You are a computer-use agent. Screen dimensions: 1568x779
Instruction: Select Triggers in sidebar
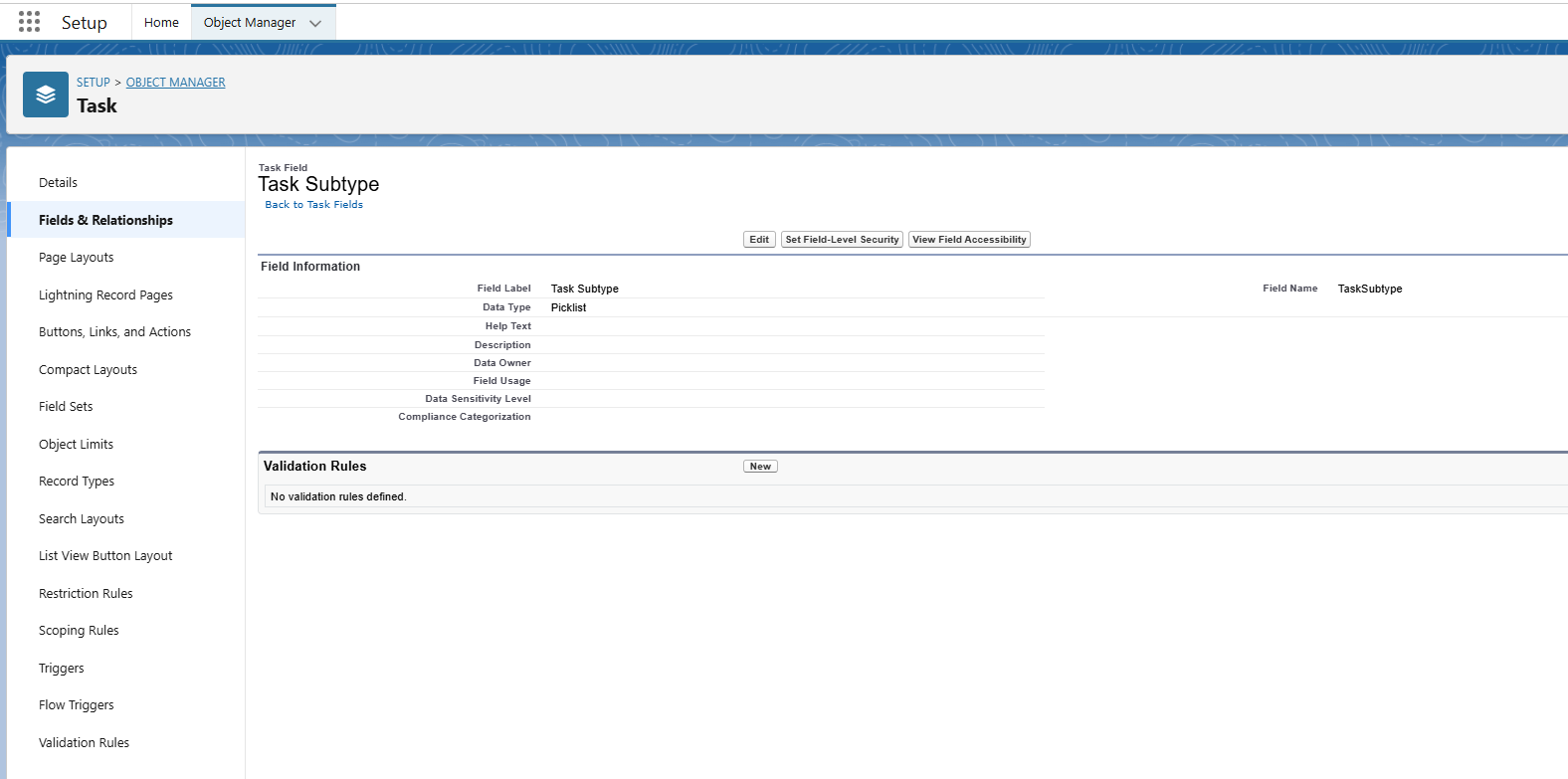pos(61,669)
